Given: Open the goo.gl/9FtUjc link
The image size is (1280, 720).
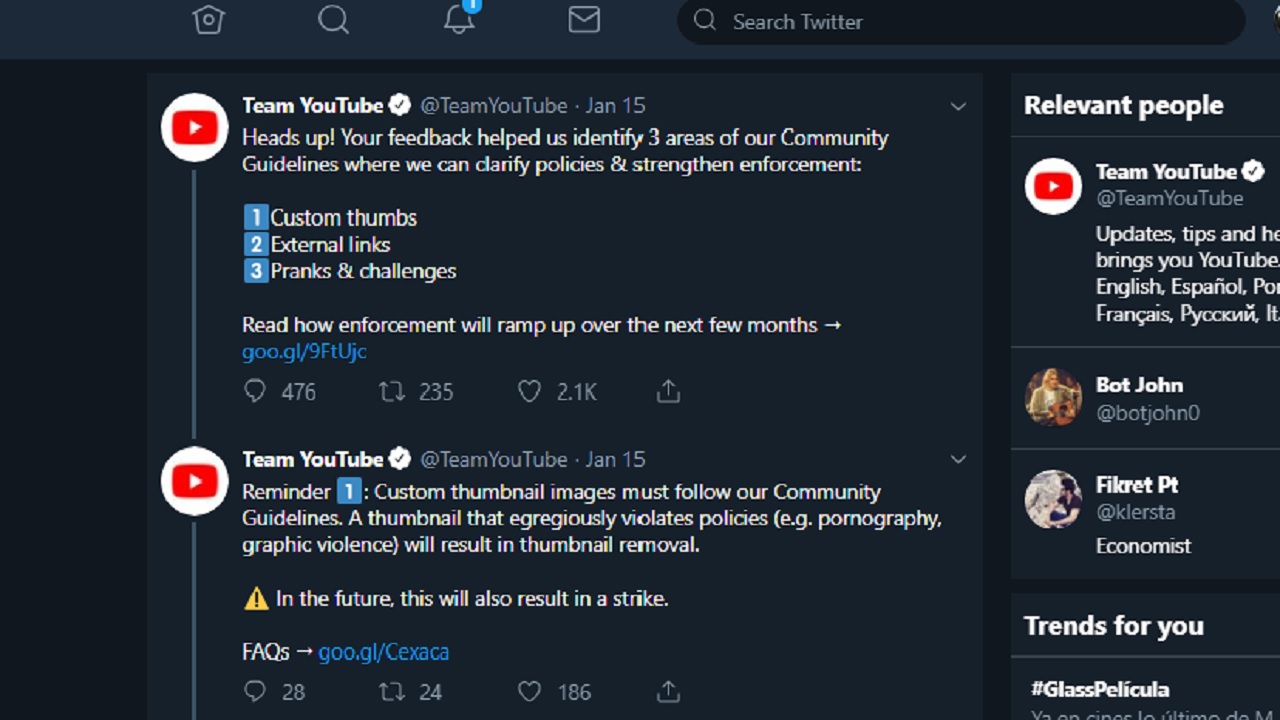Looking at the screenshot, I should (304, 351).
